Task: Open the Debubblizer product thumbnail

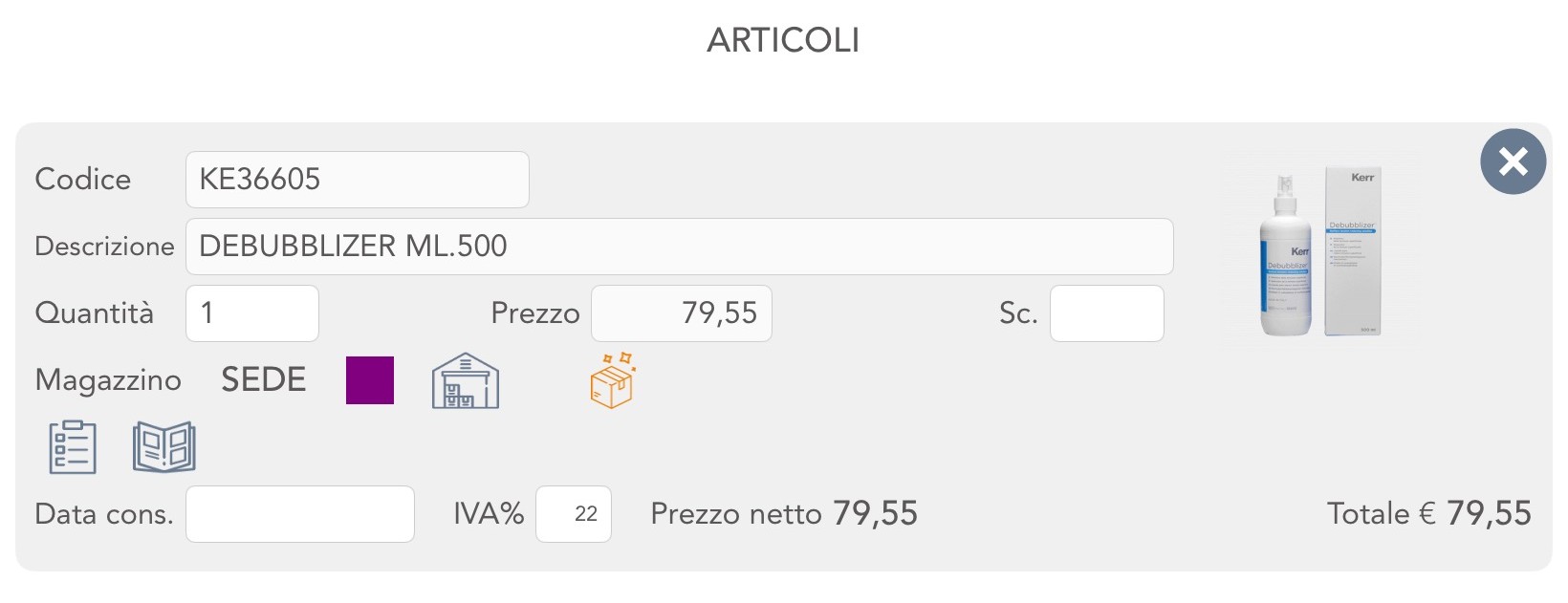Action: [x=1320, y=253]
